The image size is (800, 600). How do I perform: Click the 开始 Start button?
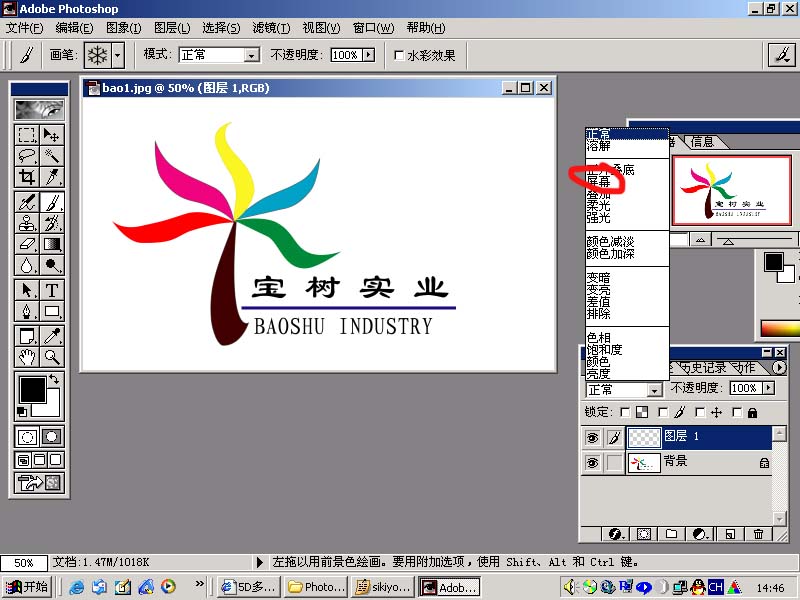[27, 587]
